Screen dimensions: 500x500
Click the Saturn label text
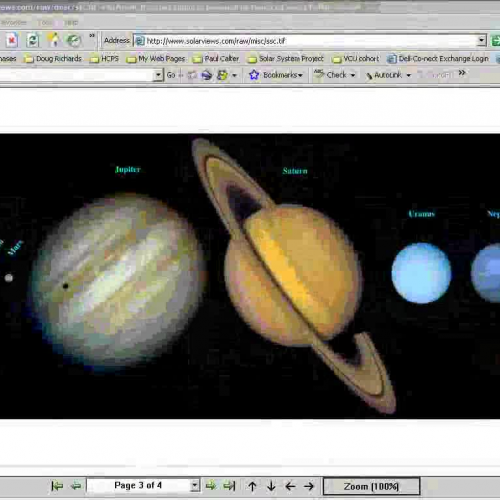(295, 171)
